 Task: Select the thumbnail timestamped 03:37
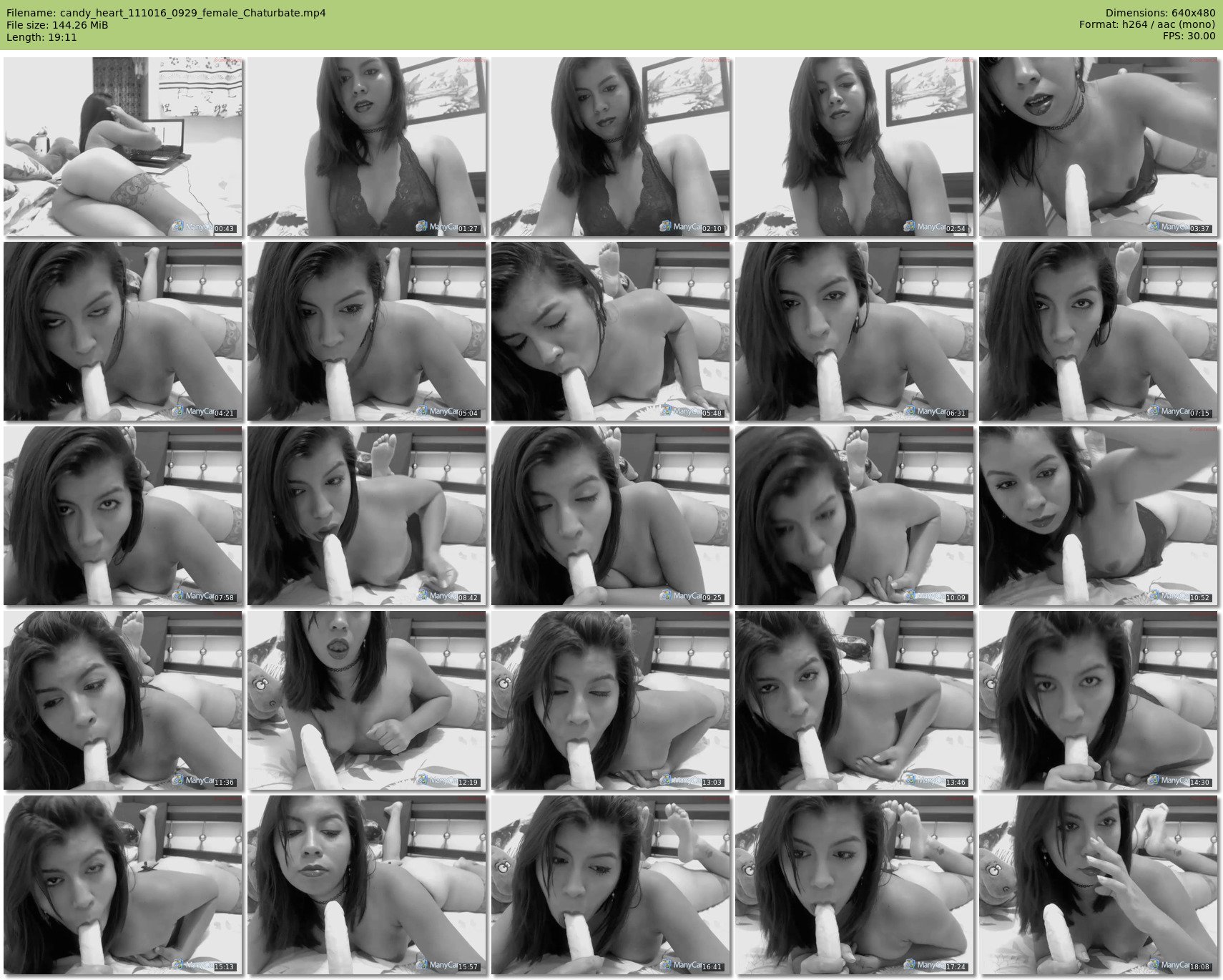[x=1099, y=147]
